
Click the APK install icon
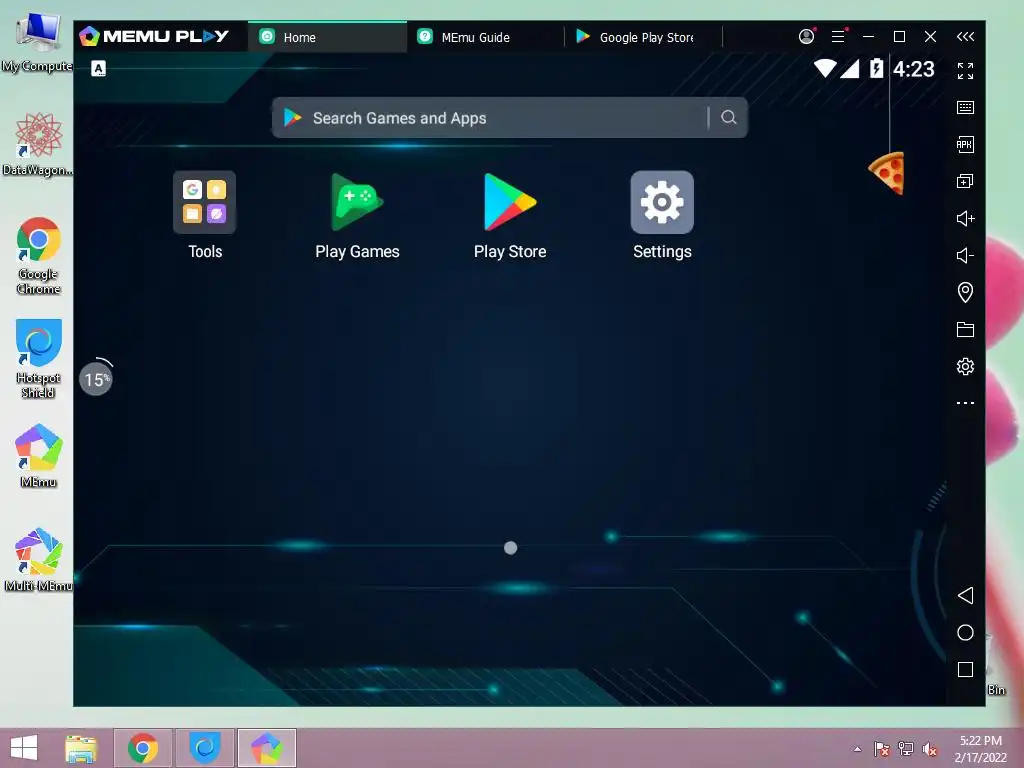pos(965,144)
